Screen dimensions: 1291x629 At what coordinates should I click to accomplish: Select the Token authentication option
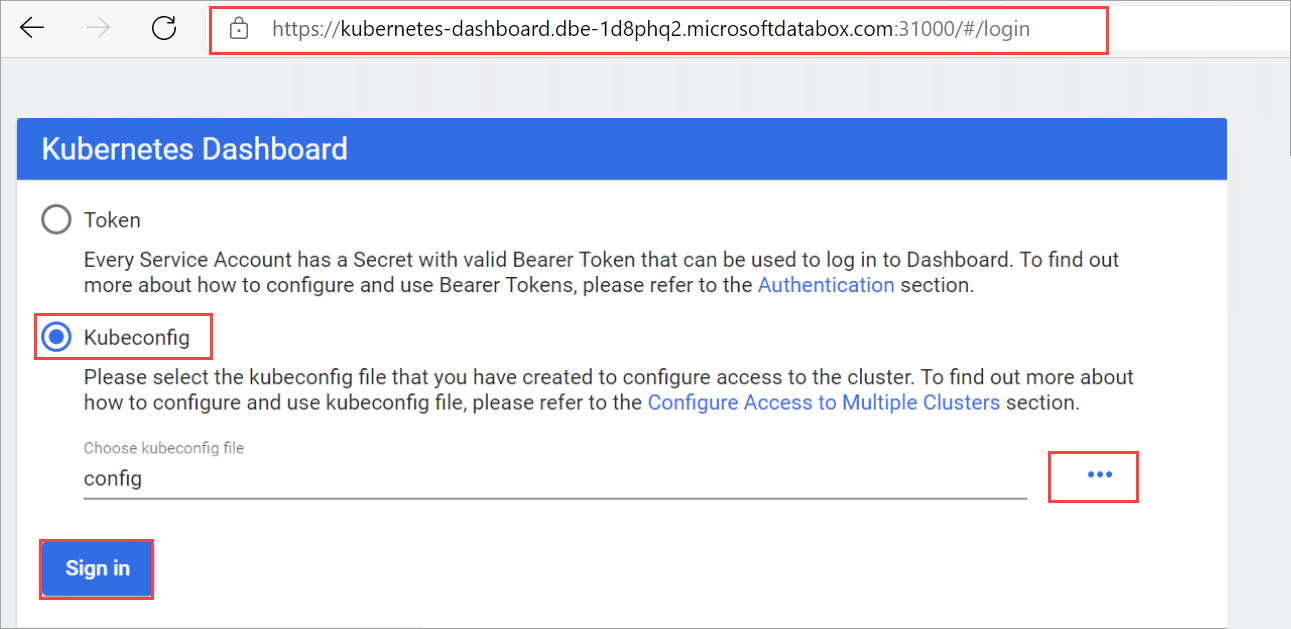[x=56, y=219]
